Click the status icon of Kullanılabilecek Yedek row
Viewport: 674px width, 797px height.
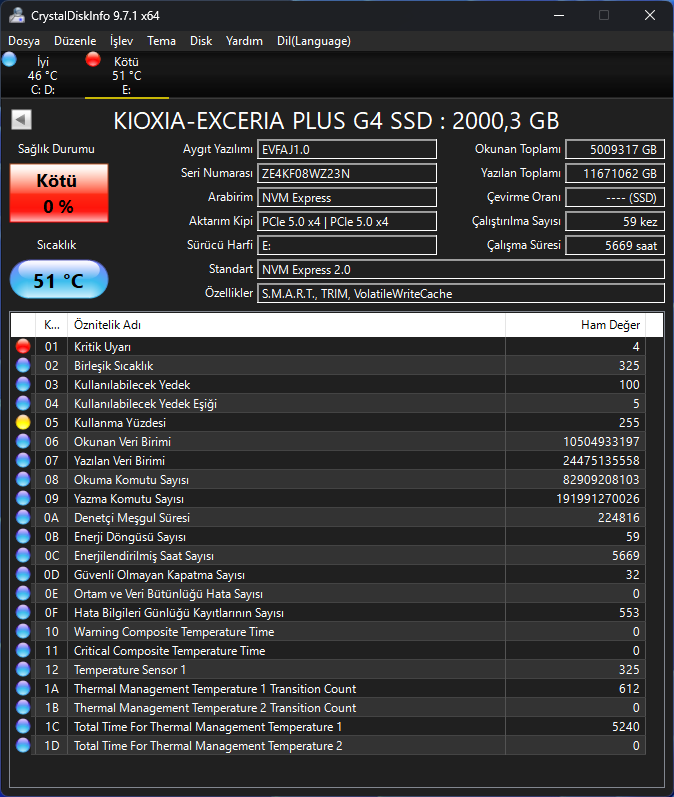tap(23, 384)
